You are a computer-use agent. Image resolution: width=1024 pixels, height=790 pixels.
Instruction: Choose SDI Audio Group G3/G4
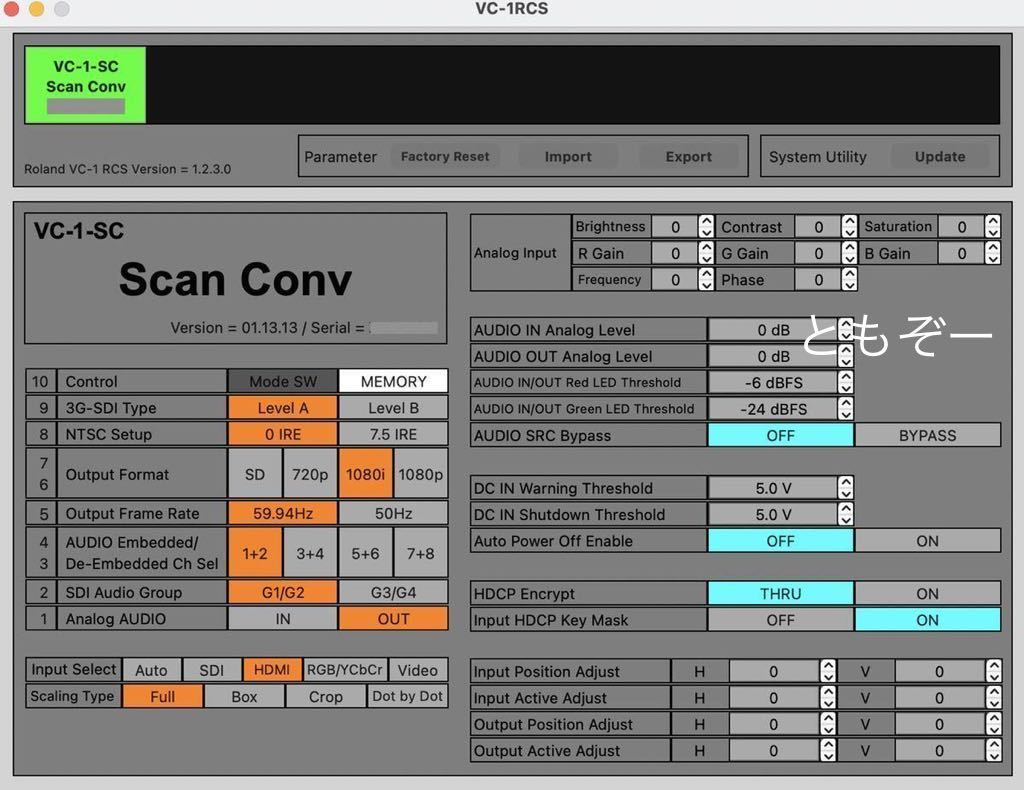pyautogui.click(x=393, y=592)
